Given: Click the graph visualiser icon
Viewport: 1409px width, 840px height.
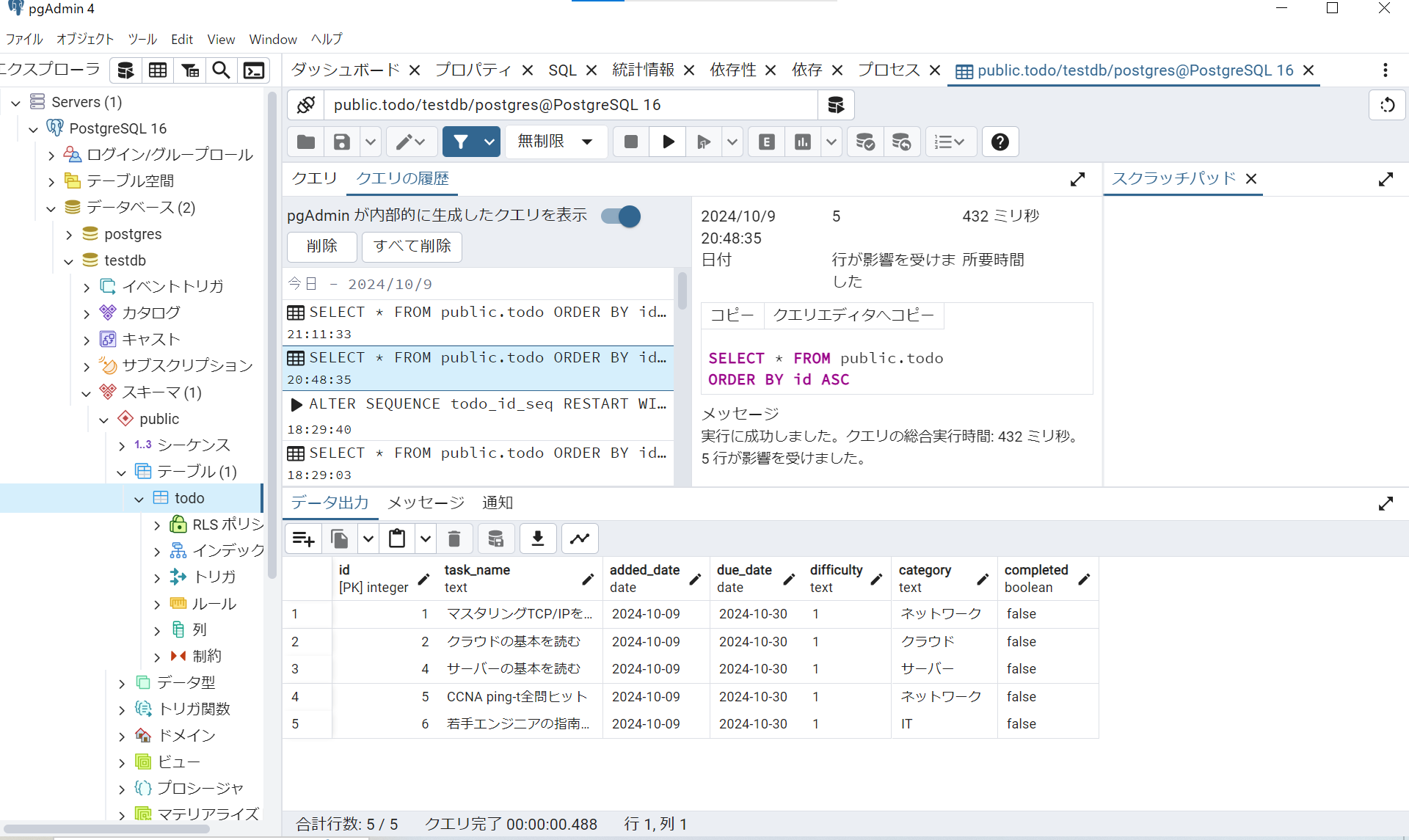Looking at the screenshot, I should (580, 539).
